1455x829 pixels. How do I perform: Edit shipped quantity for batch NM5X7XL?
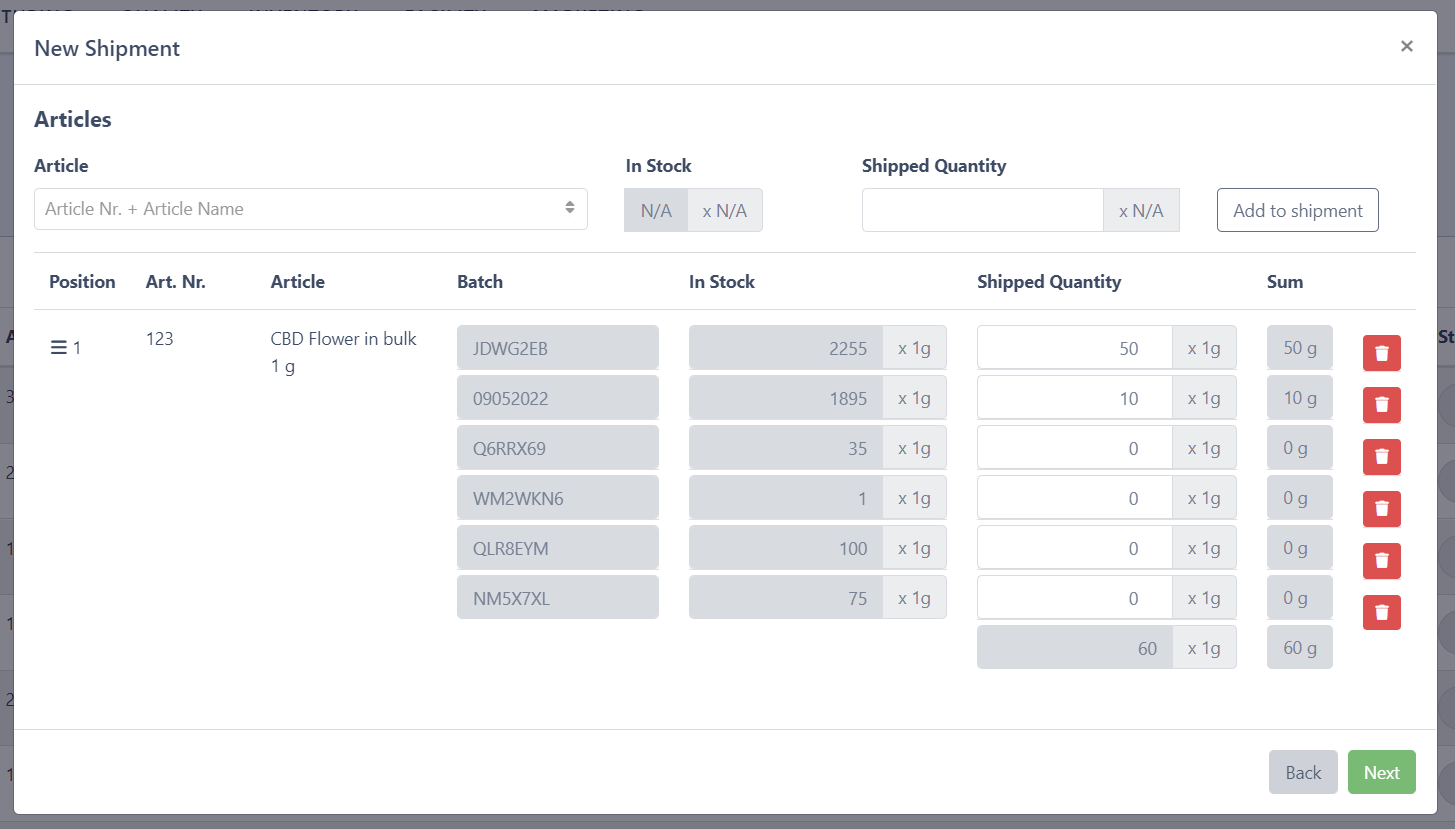[x=1074, y=598]
